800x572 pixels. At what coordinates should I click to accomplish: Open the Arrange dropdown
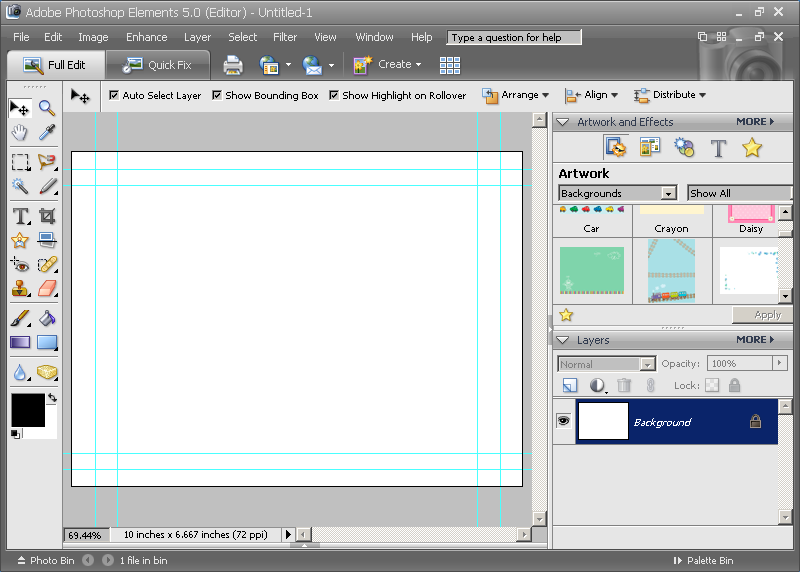click(x=515, y=95)
